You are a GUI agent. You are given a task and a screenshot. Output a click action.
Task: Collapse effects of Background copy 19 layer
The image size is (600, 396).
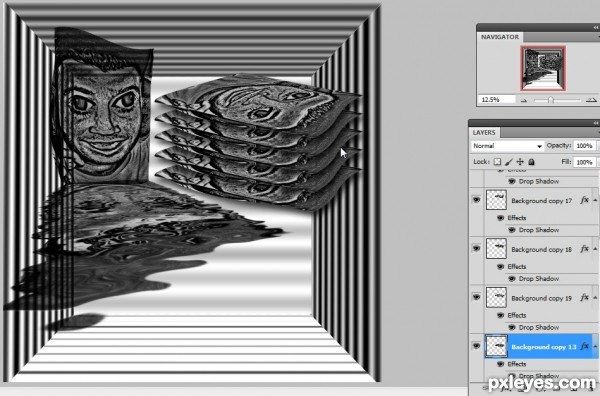click(x=595, y=298)
